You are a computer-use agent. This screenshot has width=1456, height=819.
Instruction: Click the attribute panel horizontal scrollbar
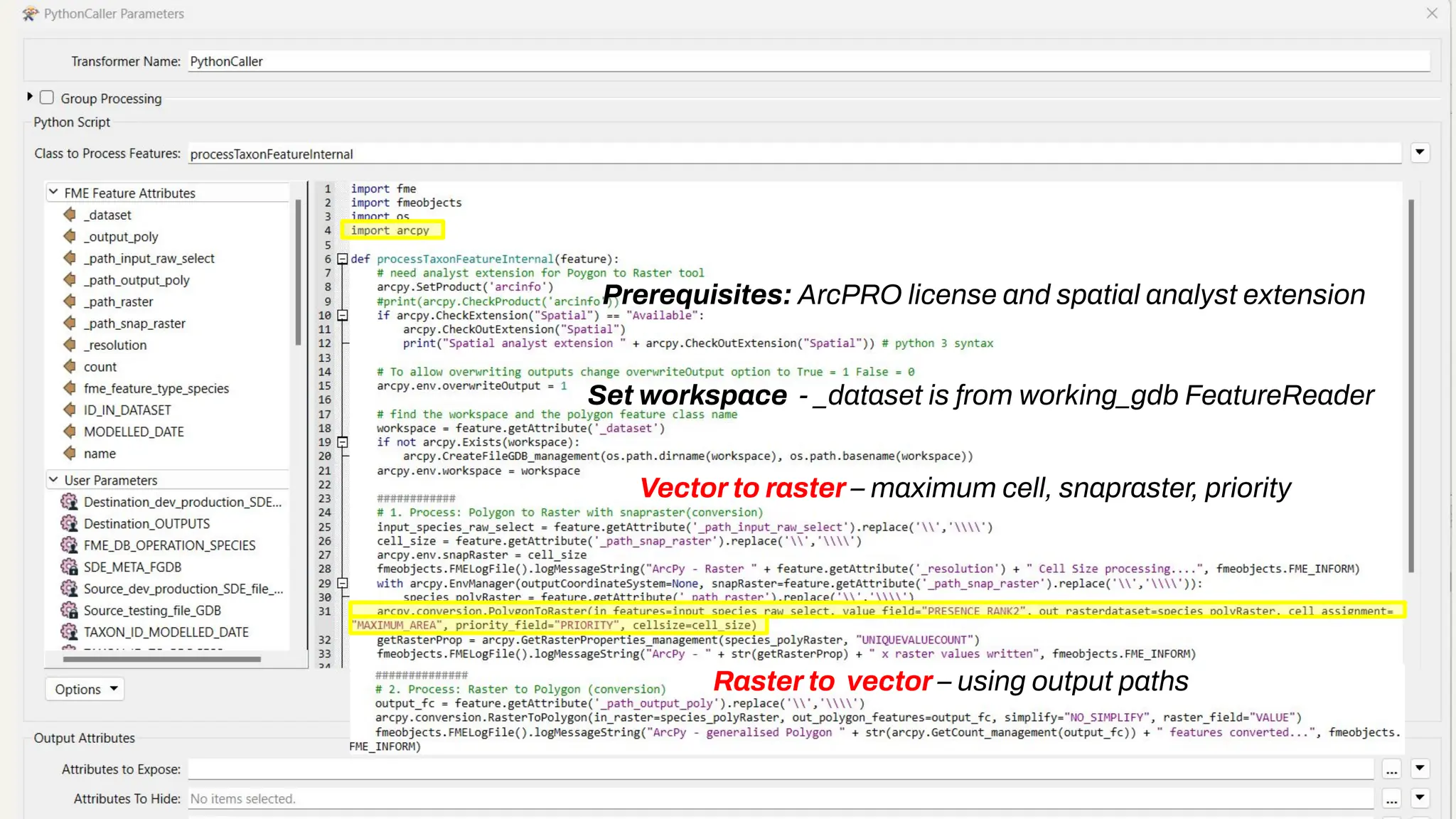(162, 659)
